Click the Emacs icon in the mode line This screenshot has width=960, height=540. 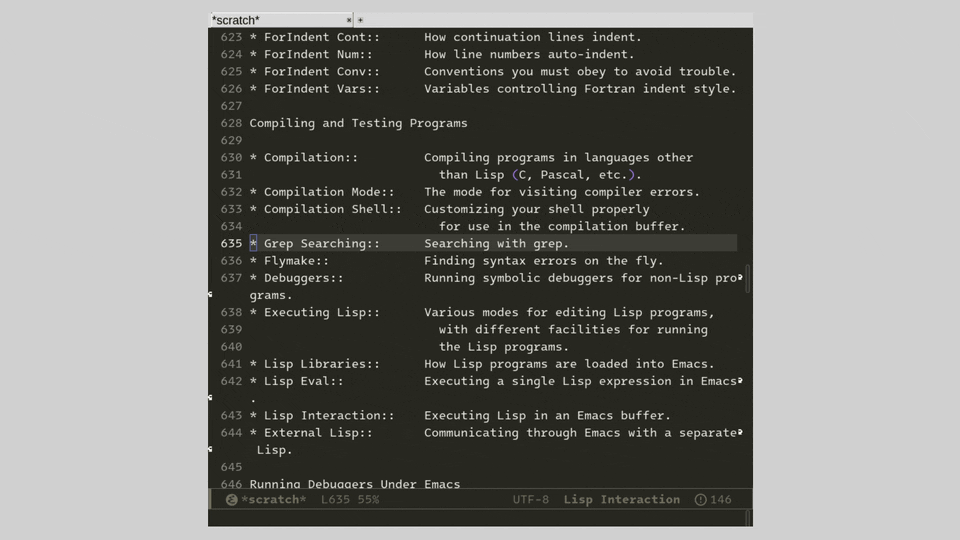pos(231,500)
